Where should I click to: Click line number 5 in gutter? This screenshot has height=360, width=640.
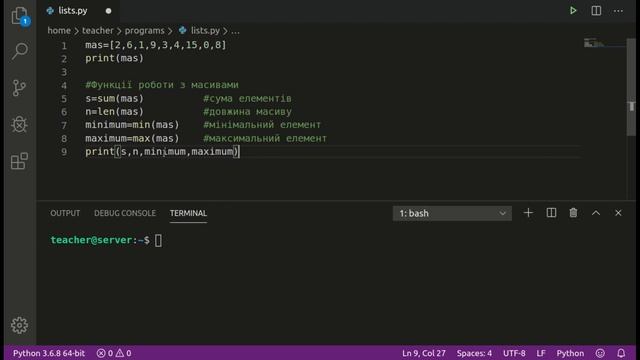pos(64,99)
